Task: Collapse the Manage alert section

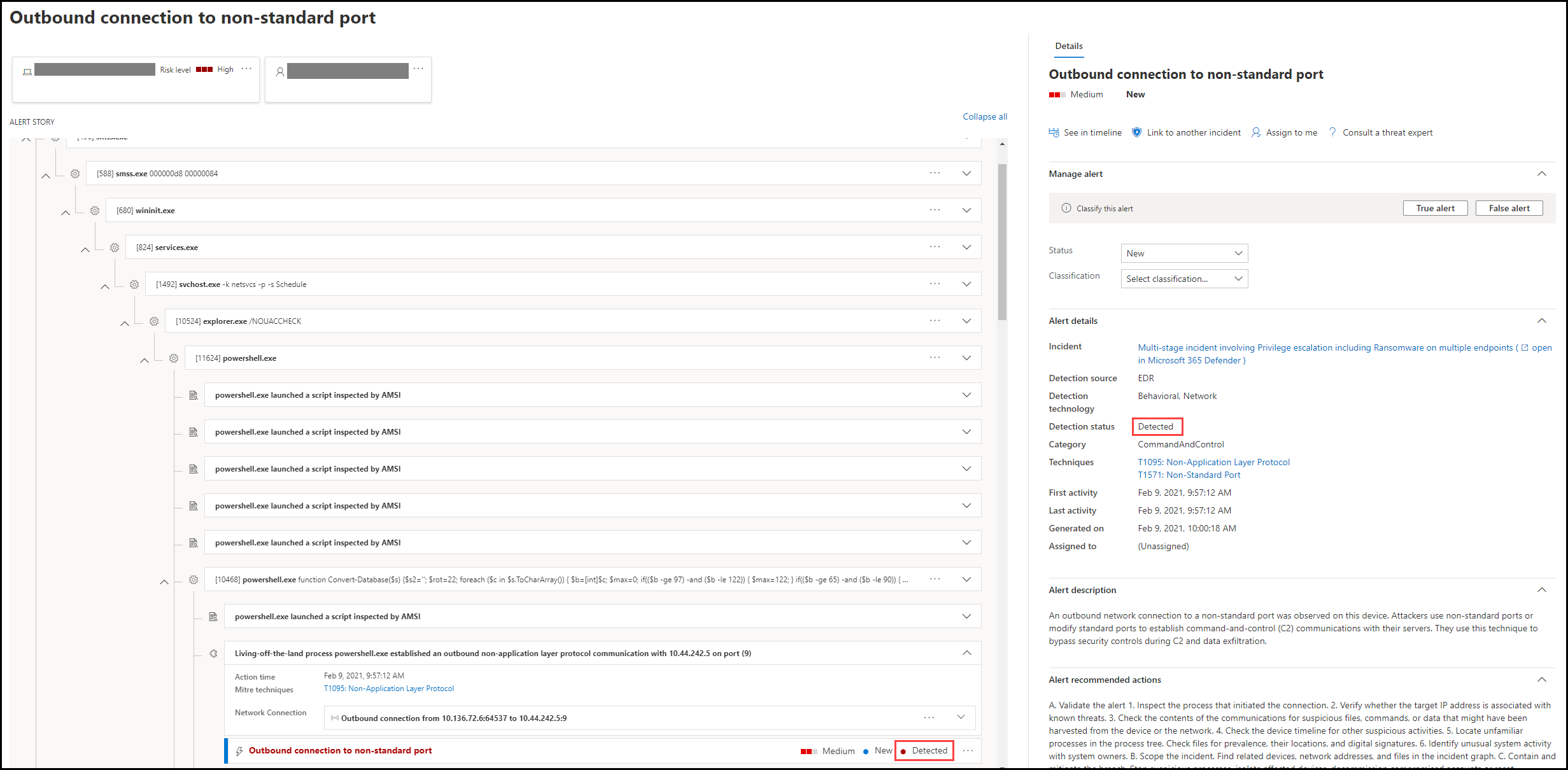Action: [1541, 174]
